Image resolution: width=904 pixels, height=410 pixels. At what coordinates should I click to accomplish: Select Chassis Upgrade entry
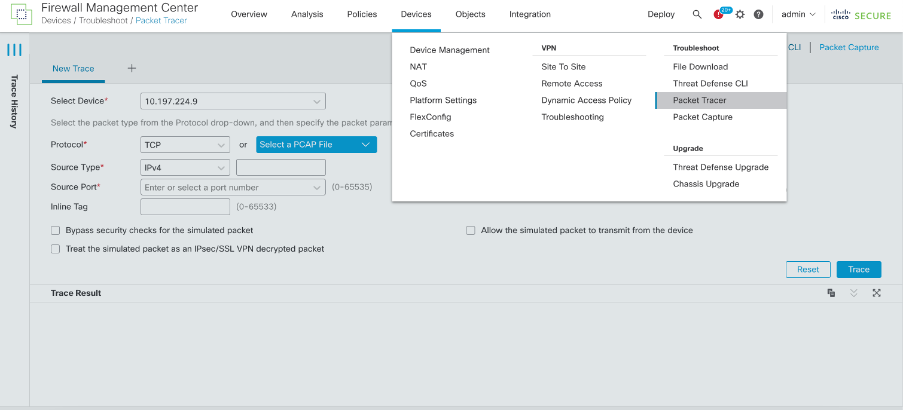coord(706,184)
